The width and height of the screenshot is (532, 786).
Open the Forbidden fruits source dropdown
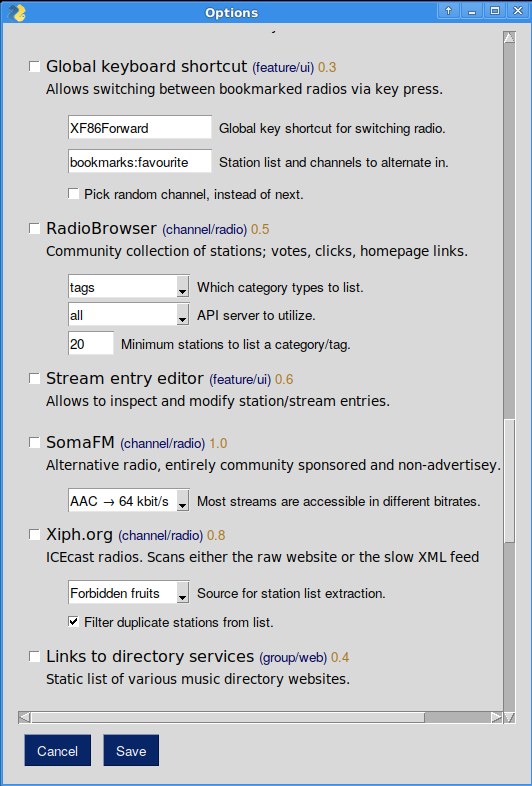(129, 593)
